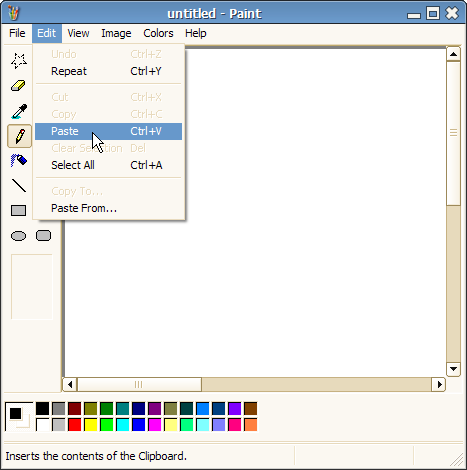Pick the red color swatch
The height and width of the screenshot is (470, 467).
coord(75,425)
